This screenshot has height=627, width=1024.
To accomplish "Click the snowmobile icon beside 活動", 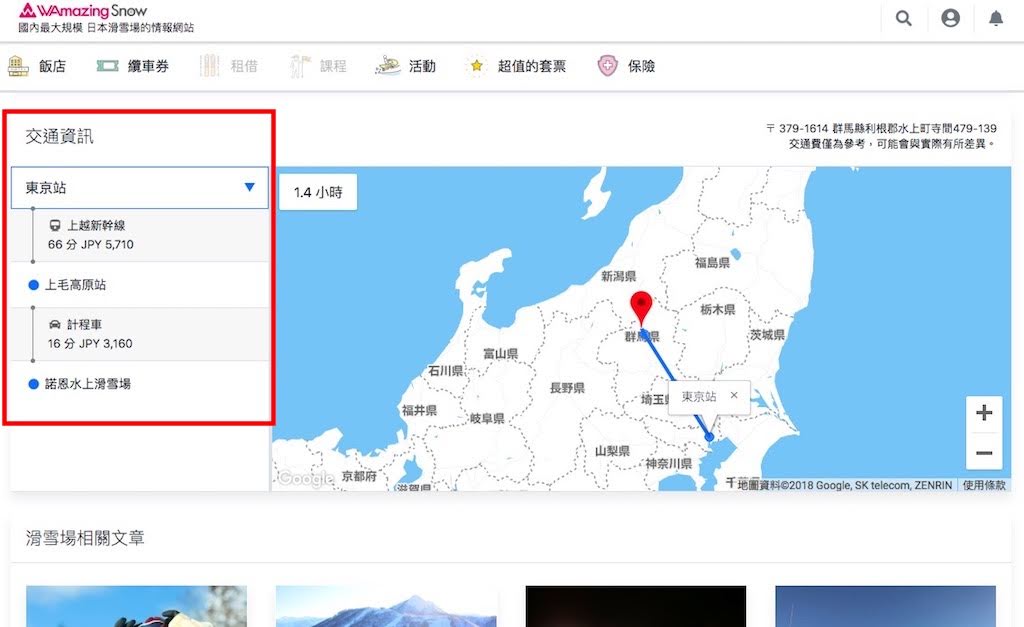I will click(388, 65).
